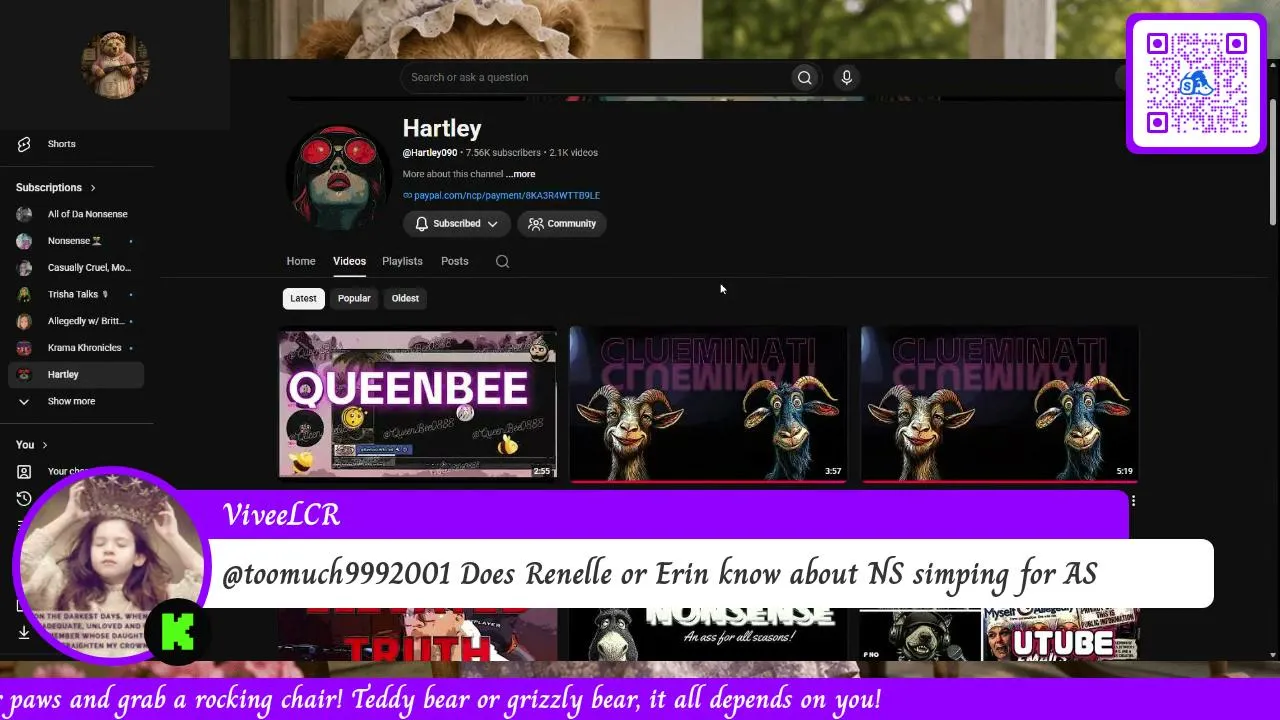Play the Clueminati video lasting 3:57
The height and width of the screenshot is (720, 1280).
(x=708, y=404)
